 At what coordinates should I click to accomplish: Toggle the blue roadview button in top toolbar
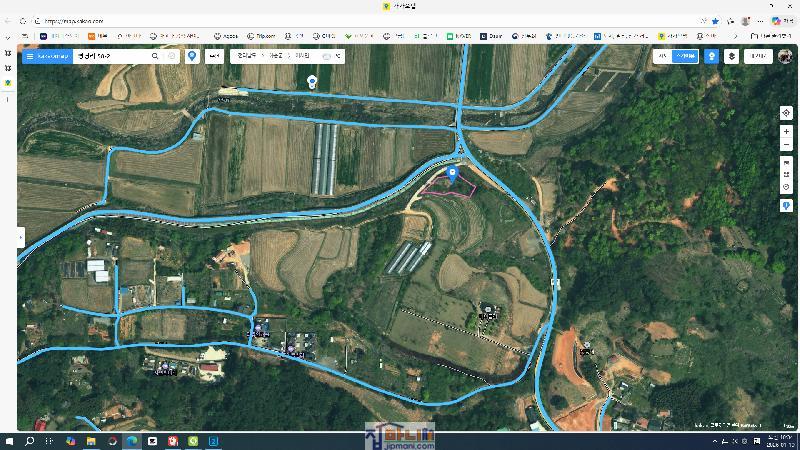pos(711,56)
